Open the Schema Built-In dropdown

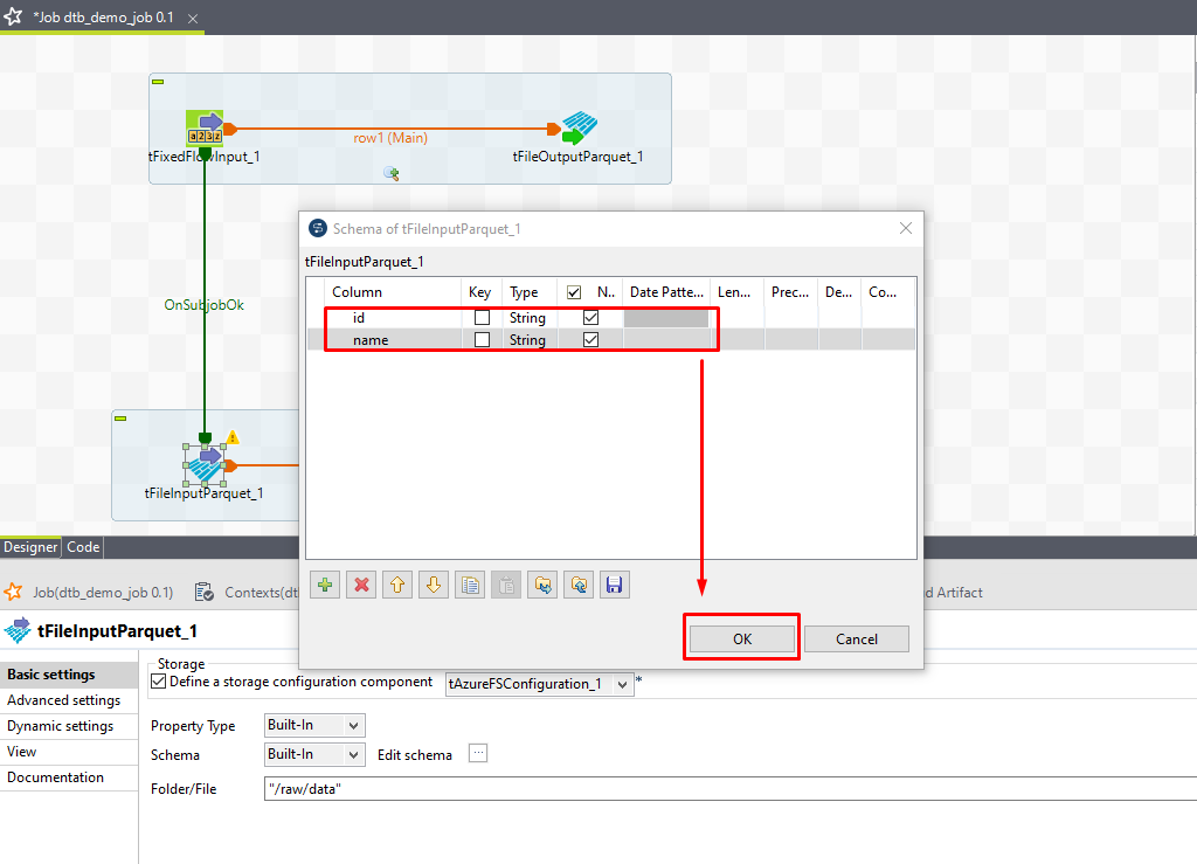pyautogui.click(x=314, y=755)
